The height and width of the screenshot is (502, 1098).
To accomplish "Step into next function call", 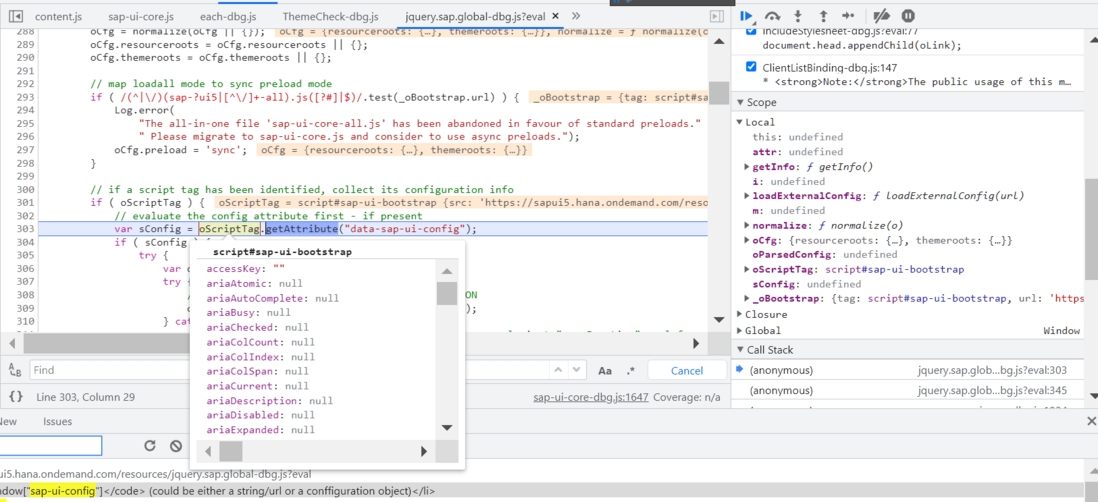I will coord(798,15).
